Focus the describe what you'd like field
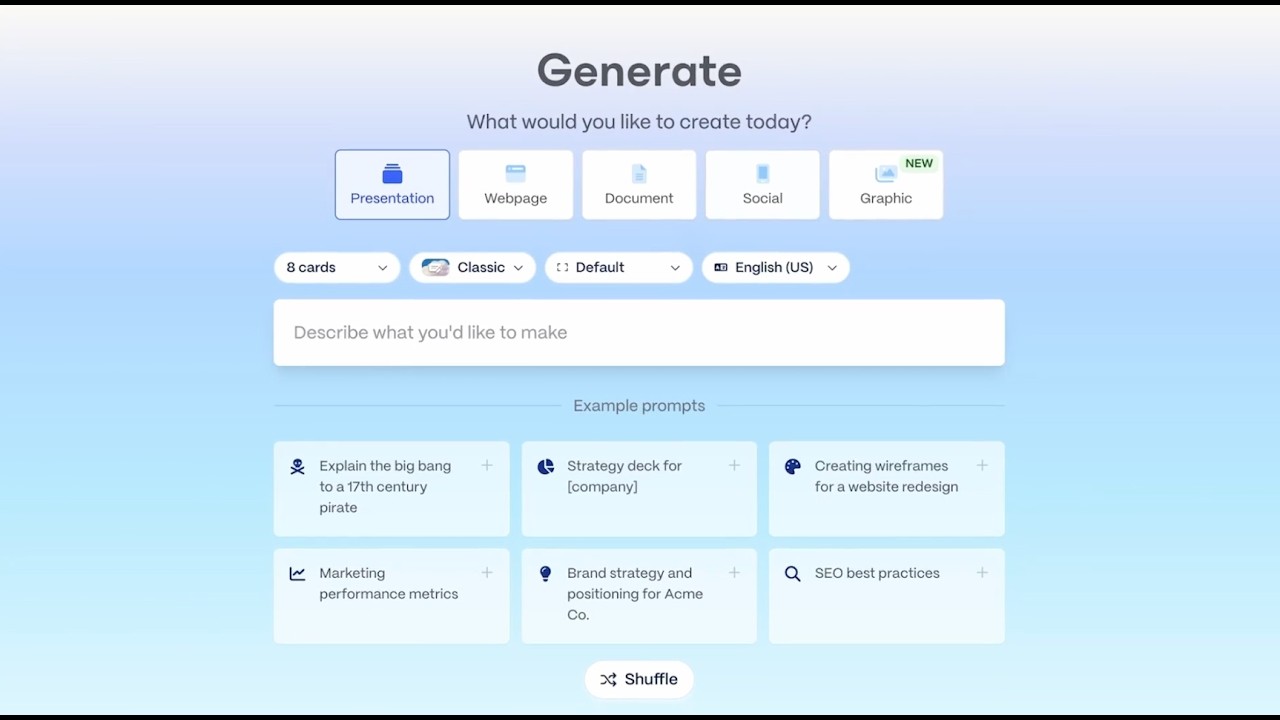 coord(639,333)
